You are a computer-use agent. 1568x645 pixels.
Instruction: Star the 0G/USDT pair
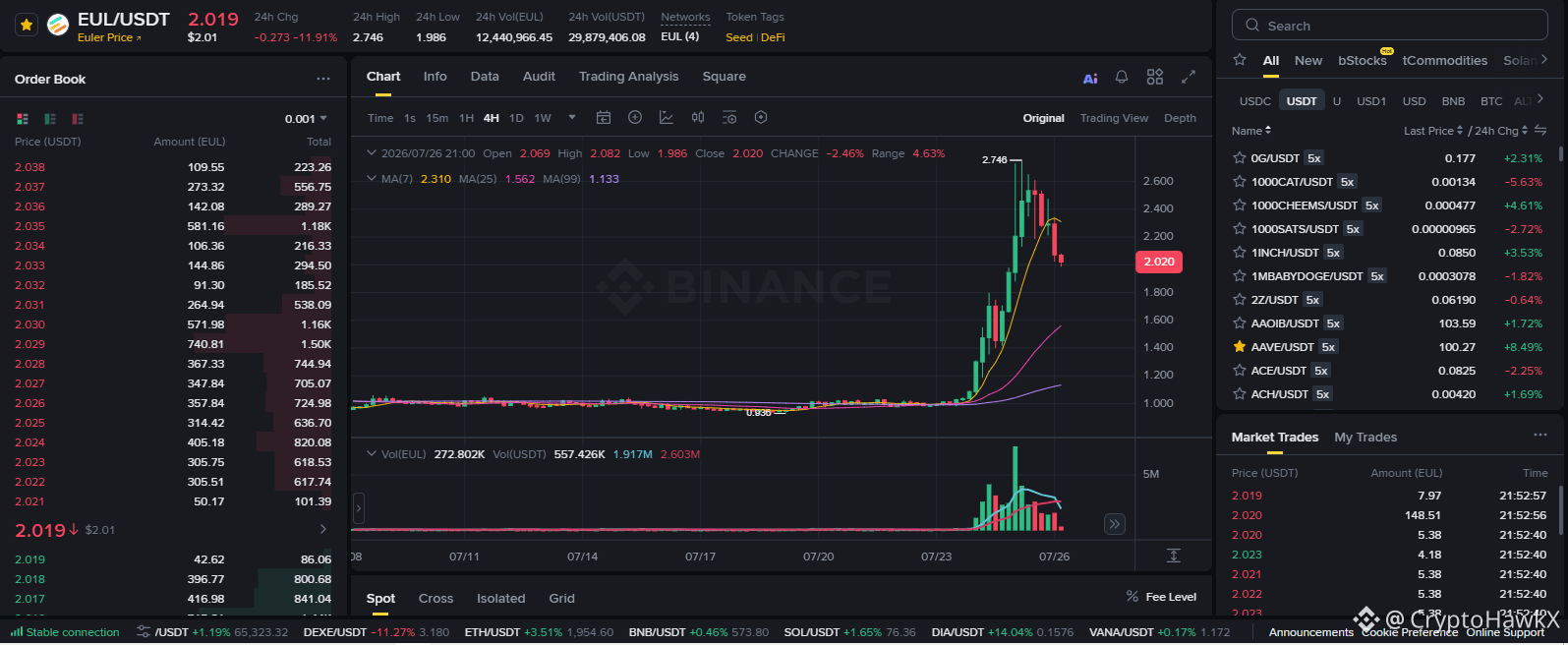pos(1240,158)
